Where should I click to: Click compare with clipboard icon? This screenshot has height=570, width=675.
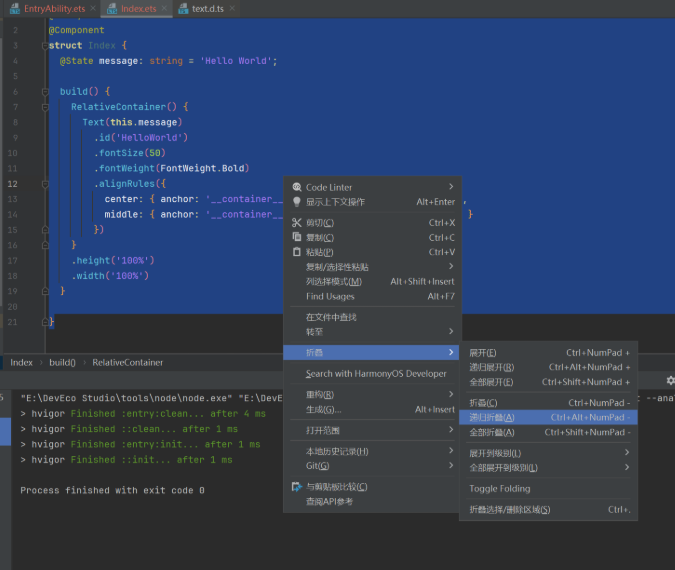tap(297, 487)
